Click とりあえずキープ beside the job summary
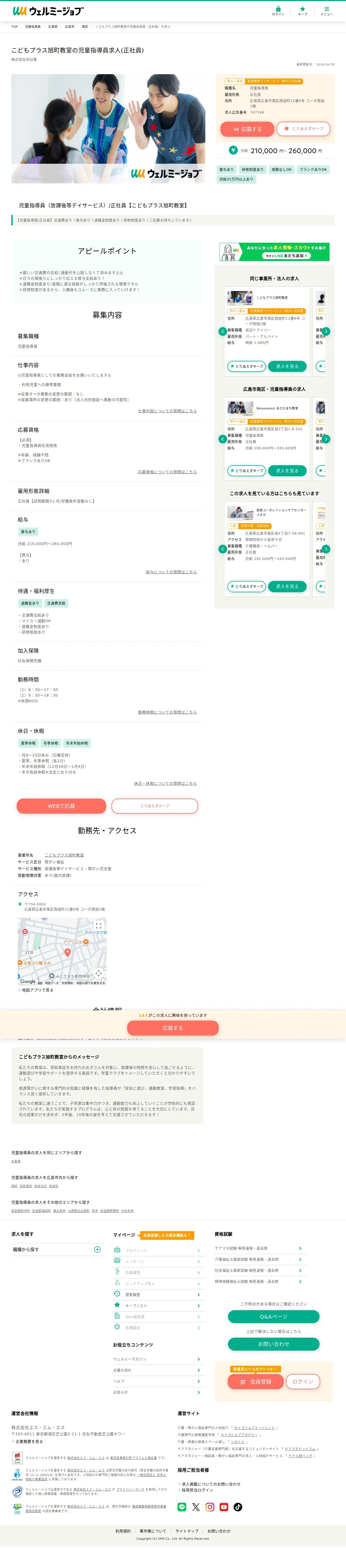Screen dimensions: 346x1568 [x=303, y=128]
